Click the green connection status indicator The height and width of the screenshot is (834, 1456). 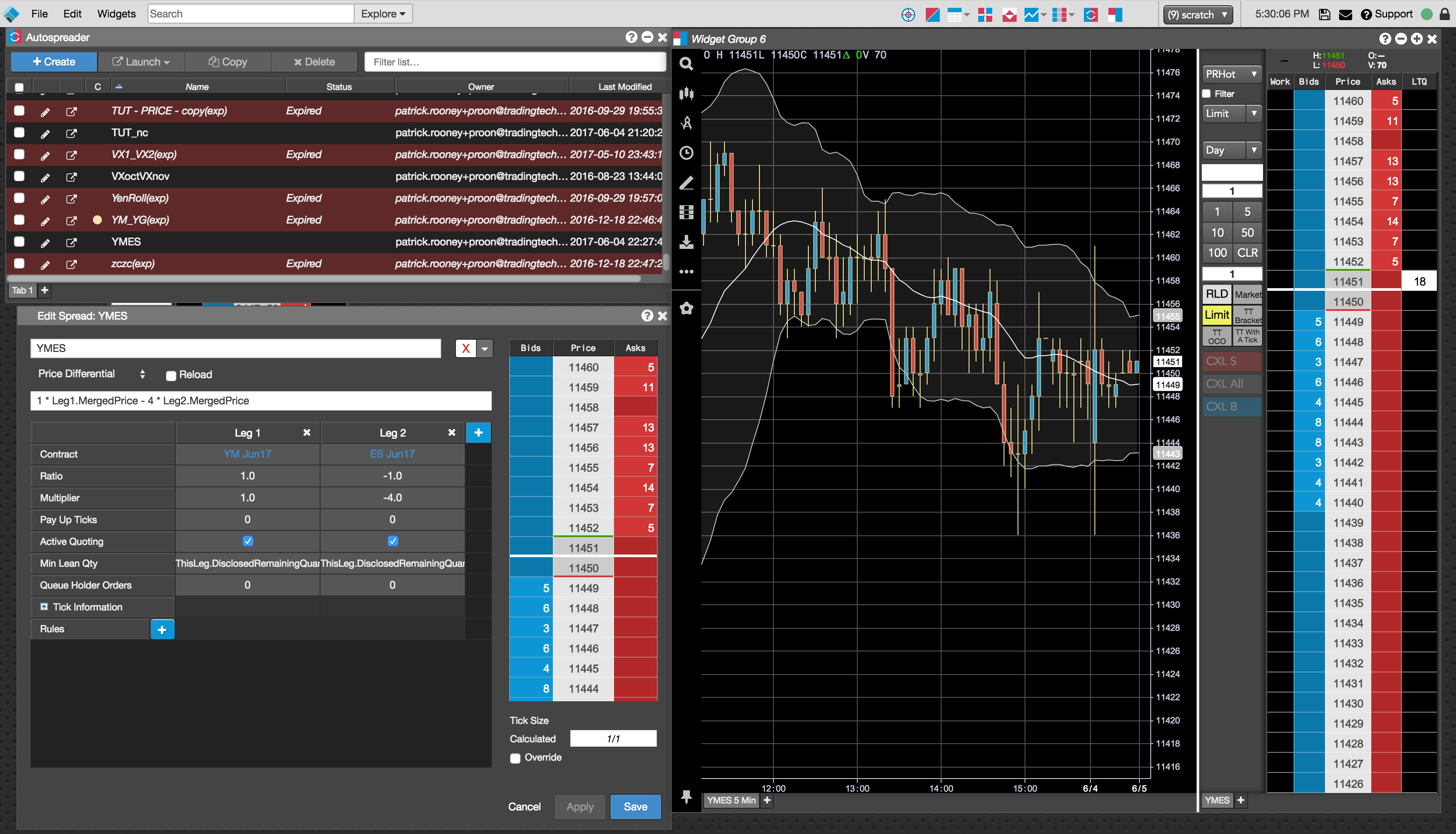1427,14
